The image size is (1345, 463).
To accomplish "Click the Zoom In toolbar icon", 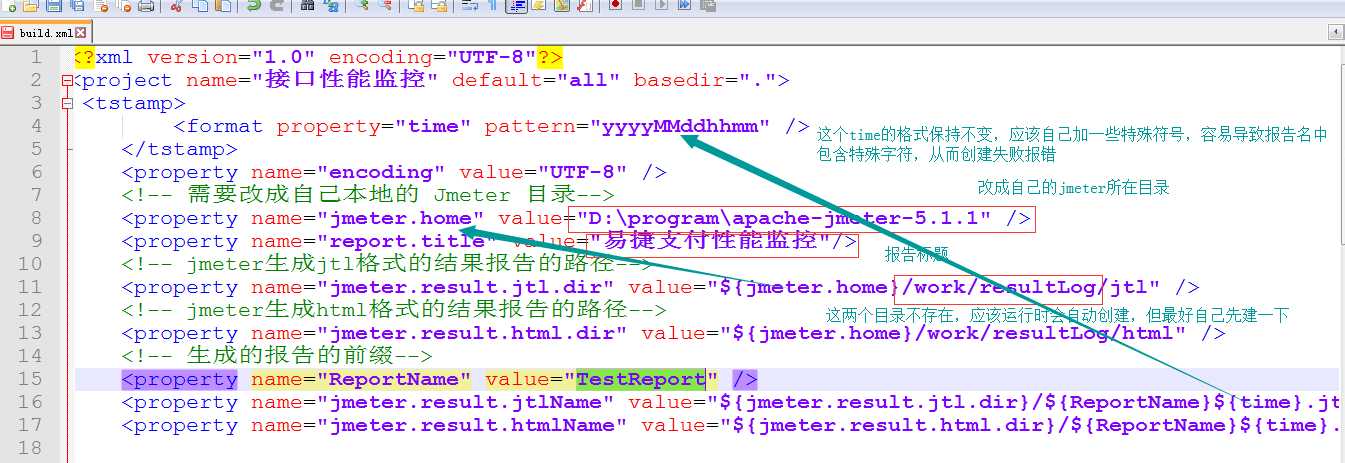I will 364,6.
